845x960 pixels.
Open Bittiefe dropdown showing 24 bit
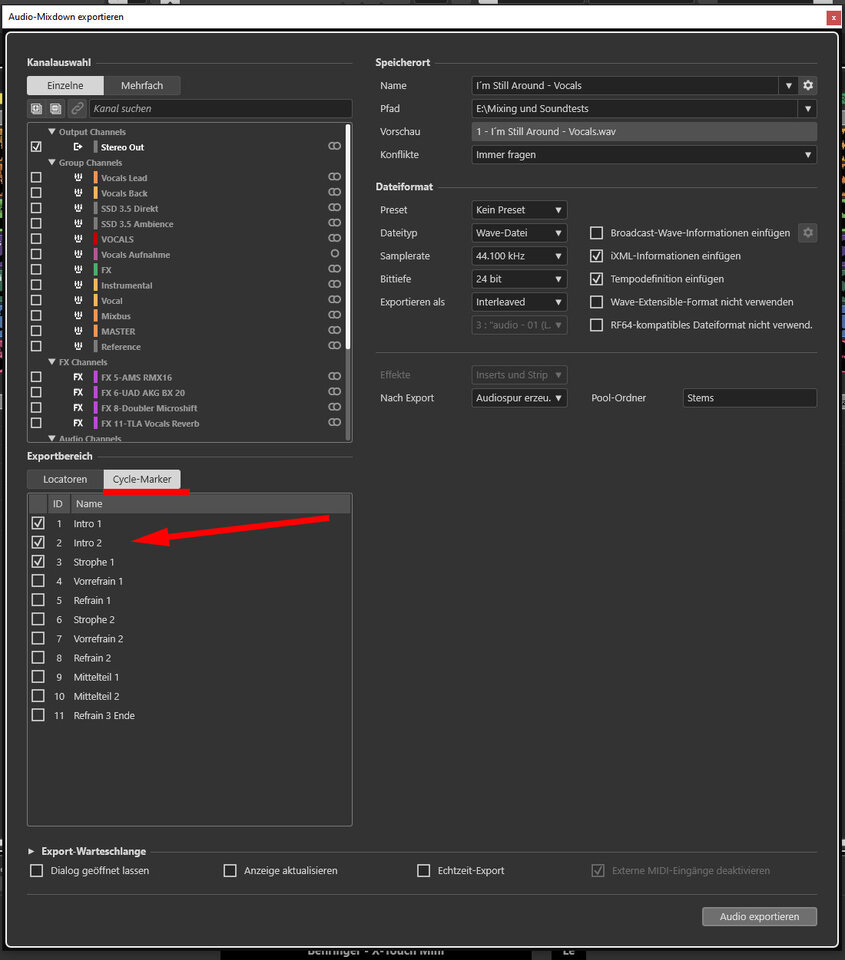click(x=519, y=279)
